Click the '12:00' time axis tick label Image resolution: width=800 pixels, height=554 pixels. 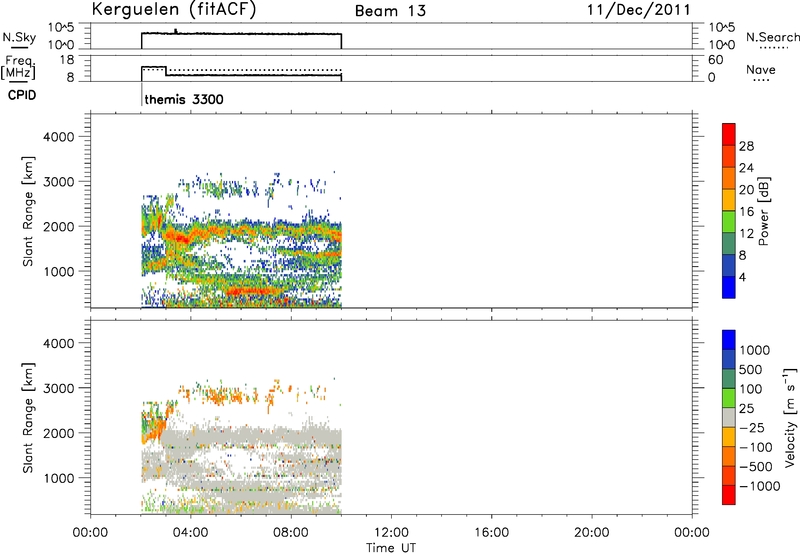coord(391,533)
